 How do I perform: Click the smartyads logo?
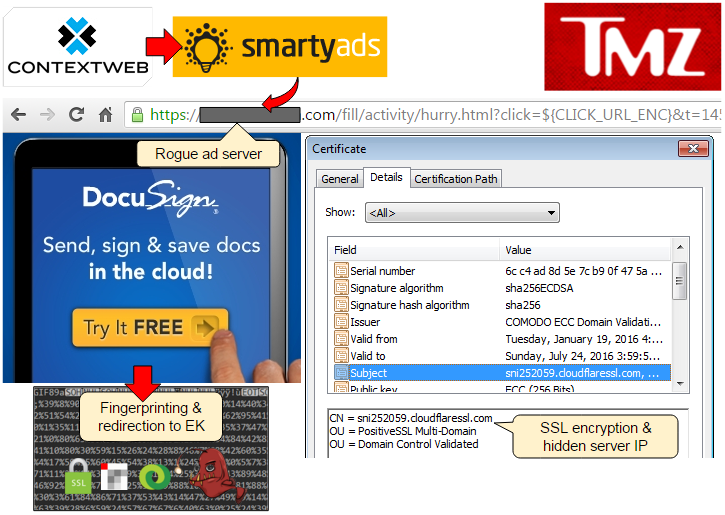[280, 47]
